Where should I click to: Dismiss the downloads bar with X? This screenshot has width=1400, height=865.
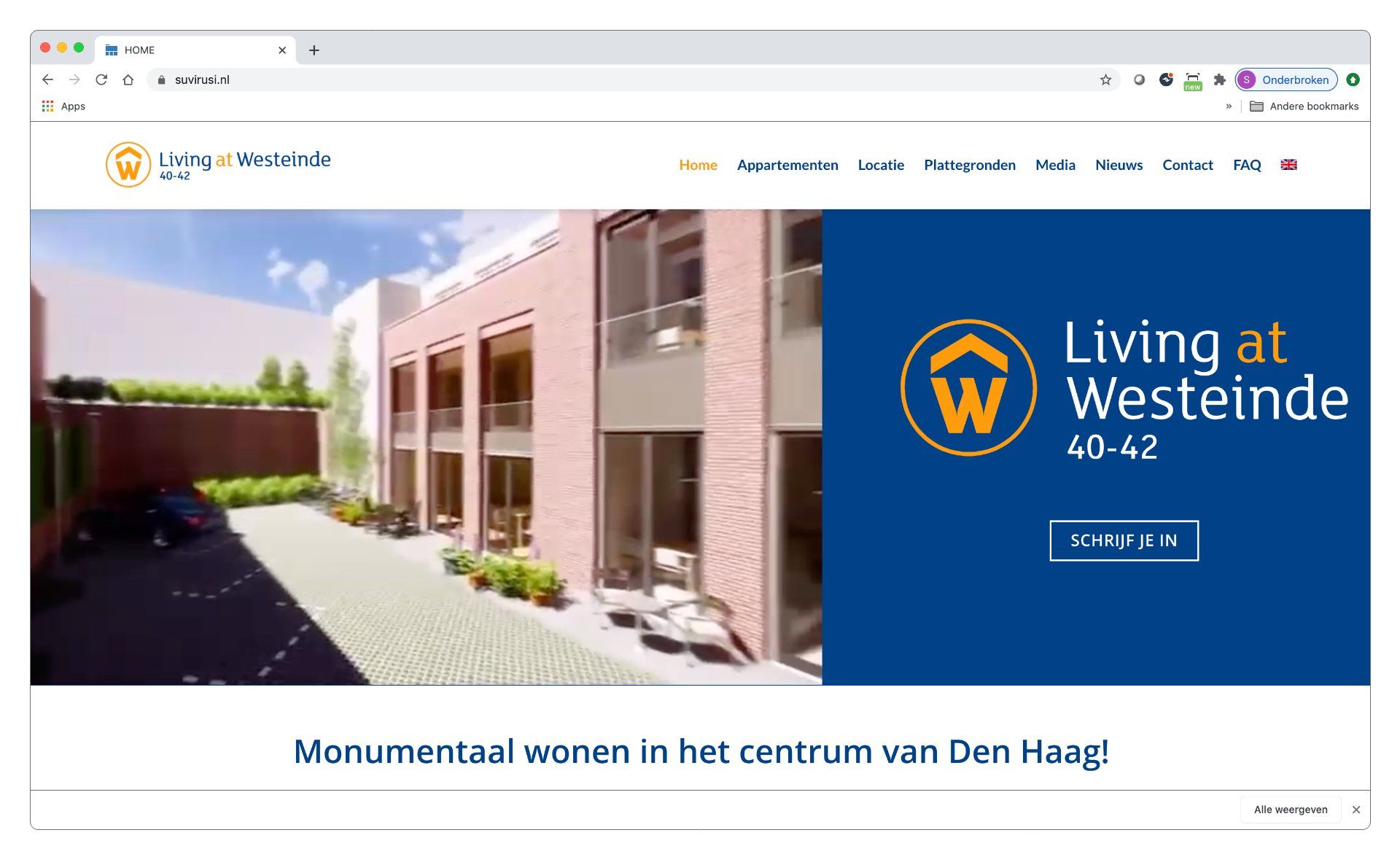coord(1356,810)
